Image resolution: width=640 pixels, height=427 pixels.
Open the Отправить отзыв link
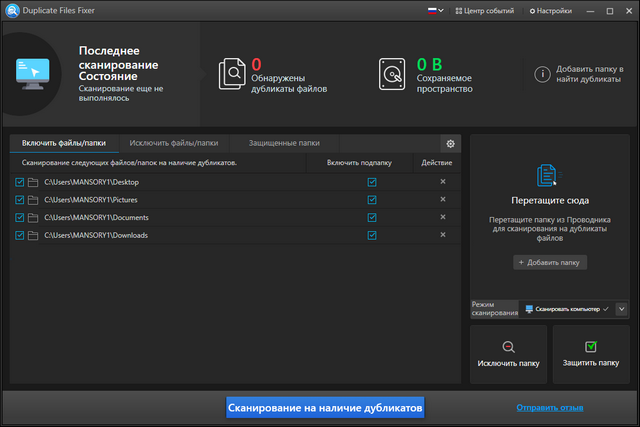pyautogui.click(x=550, y=408)
